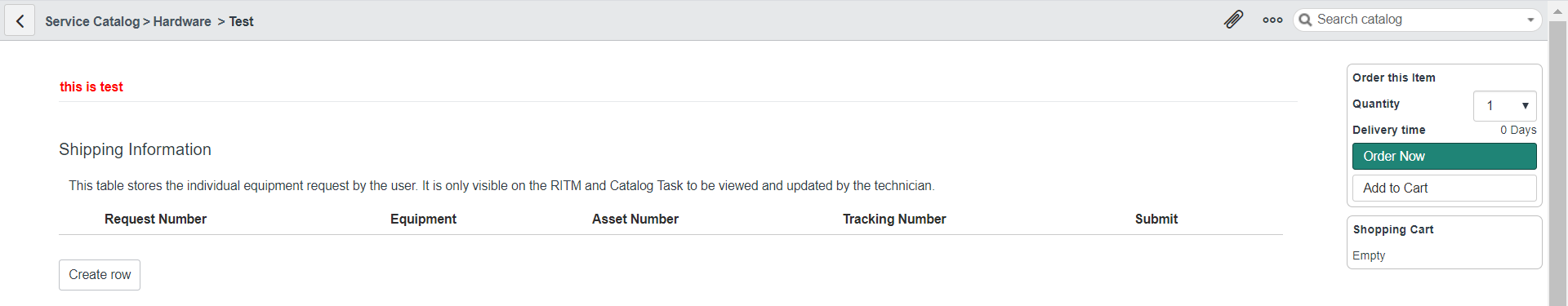Click the Order Now button
Viewport: 1568px width, 306px height.
1444,156
